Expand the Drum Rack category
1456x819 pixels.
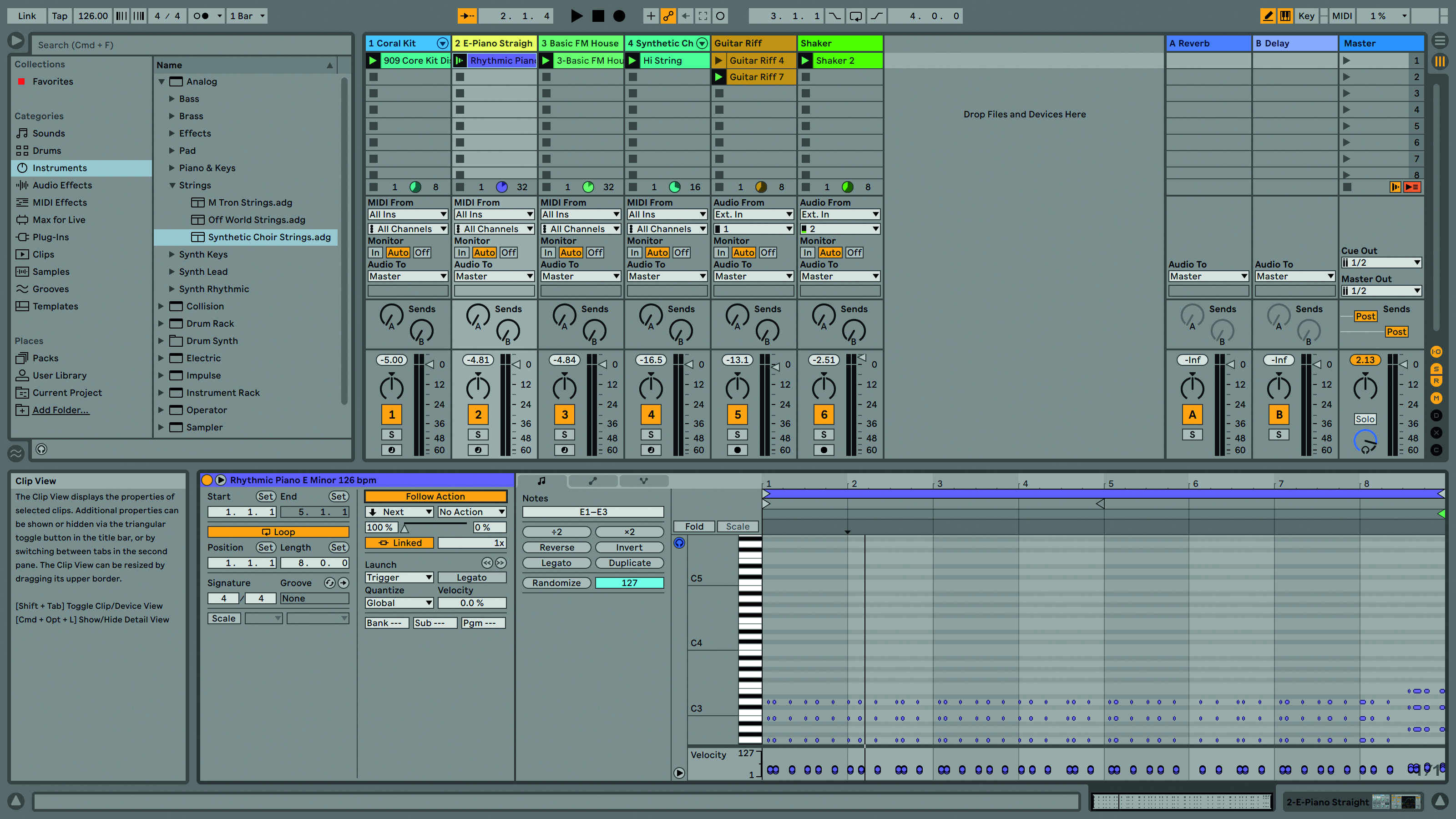161,324
